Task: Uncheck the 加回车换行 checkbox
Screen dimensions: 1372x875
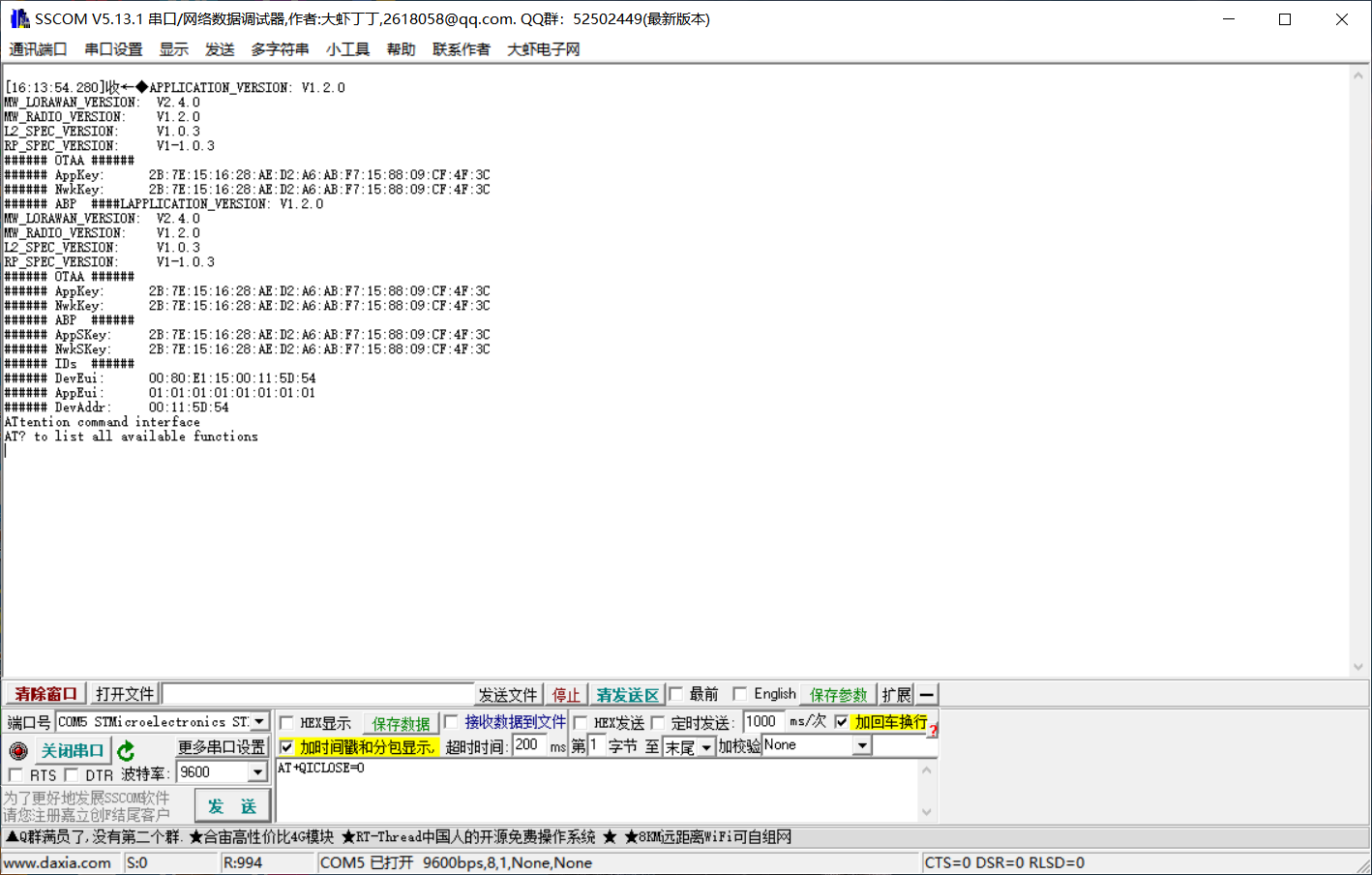Action: point(842,722)
